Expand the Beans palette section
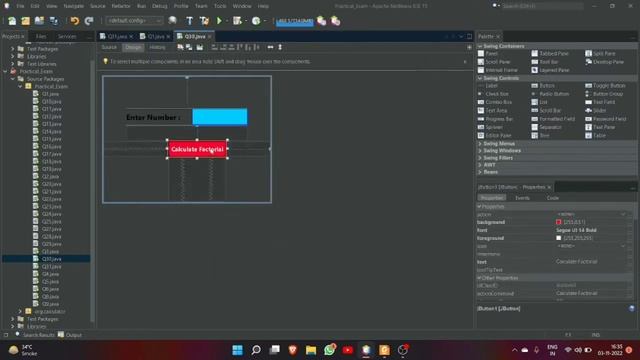The width and height of the screenshot is (640, 360). coord(480,172)
